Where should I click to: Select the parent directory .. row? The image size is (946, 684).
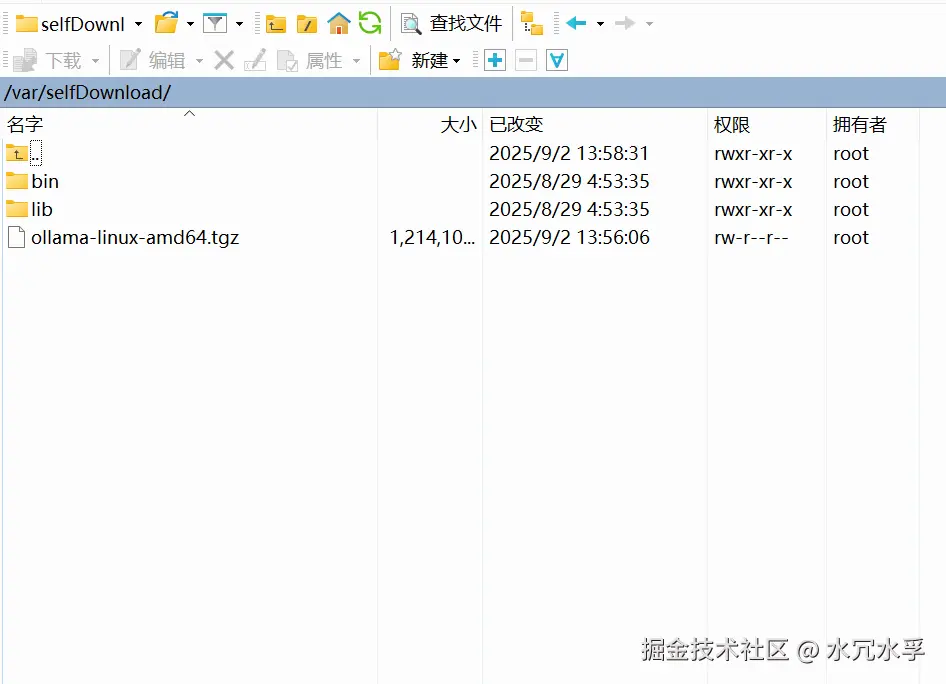[x=24, y=153]
